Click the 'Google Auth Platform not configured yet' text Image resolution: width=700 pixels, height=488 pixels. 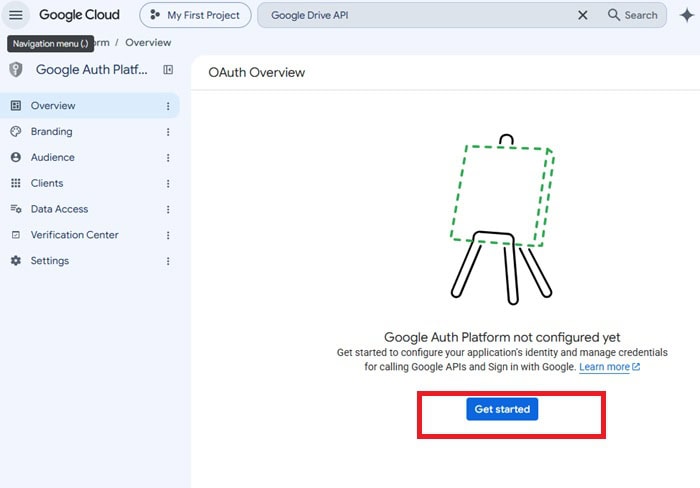click(502, 337)
